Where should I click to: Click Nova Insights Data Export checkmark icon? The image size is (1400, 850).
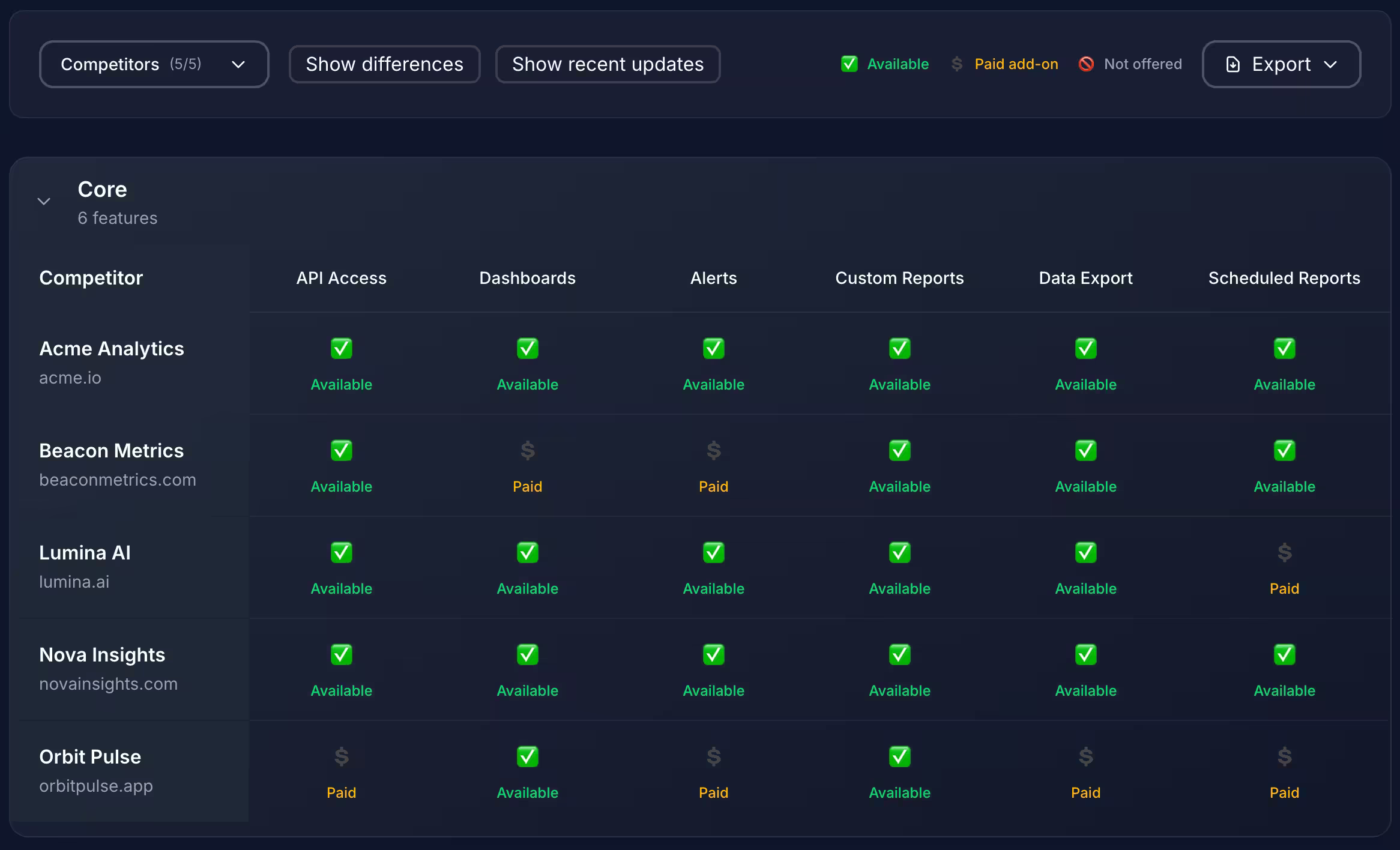click(1085, 655)
